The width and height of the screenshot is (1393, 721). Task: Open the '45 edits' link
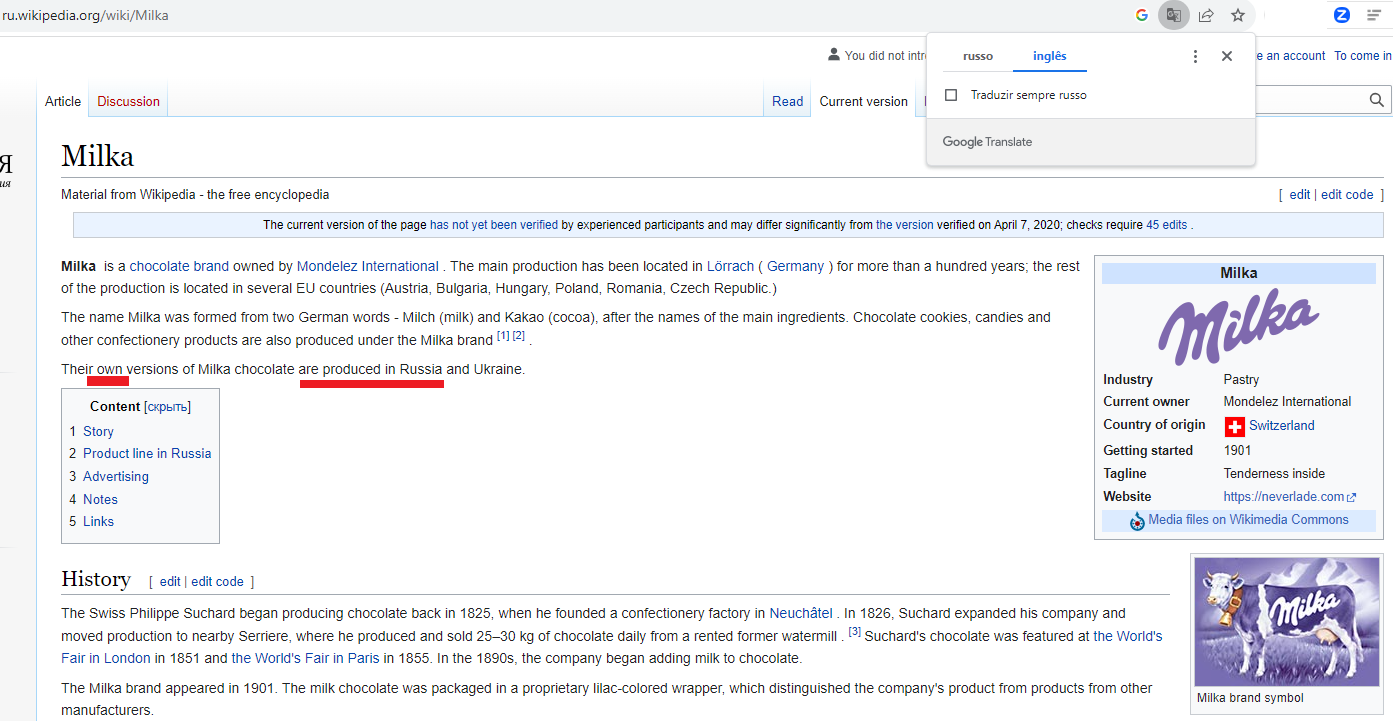pyautogui.click(x=1166, y=225)
